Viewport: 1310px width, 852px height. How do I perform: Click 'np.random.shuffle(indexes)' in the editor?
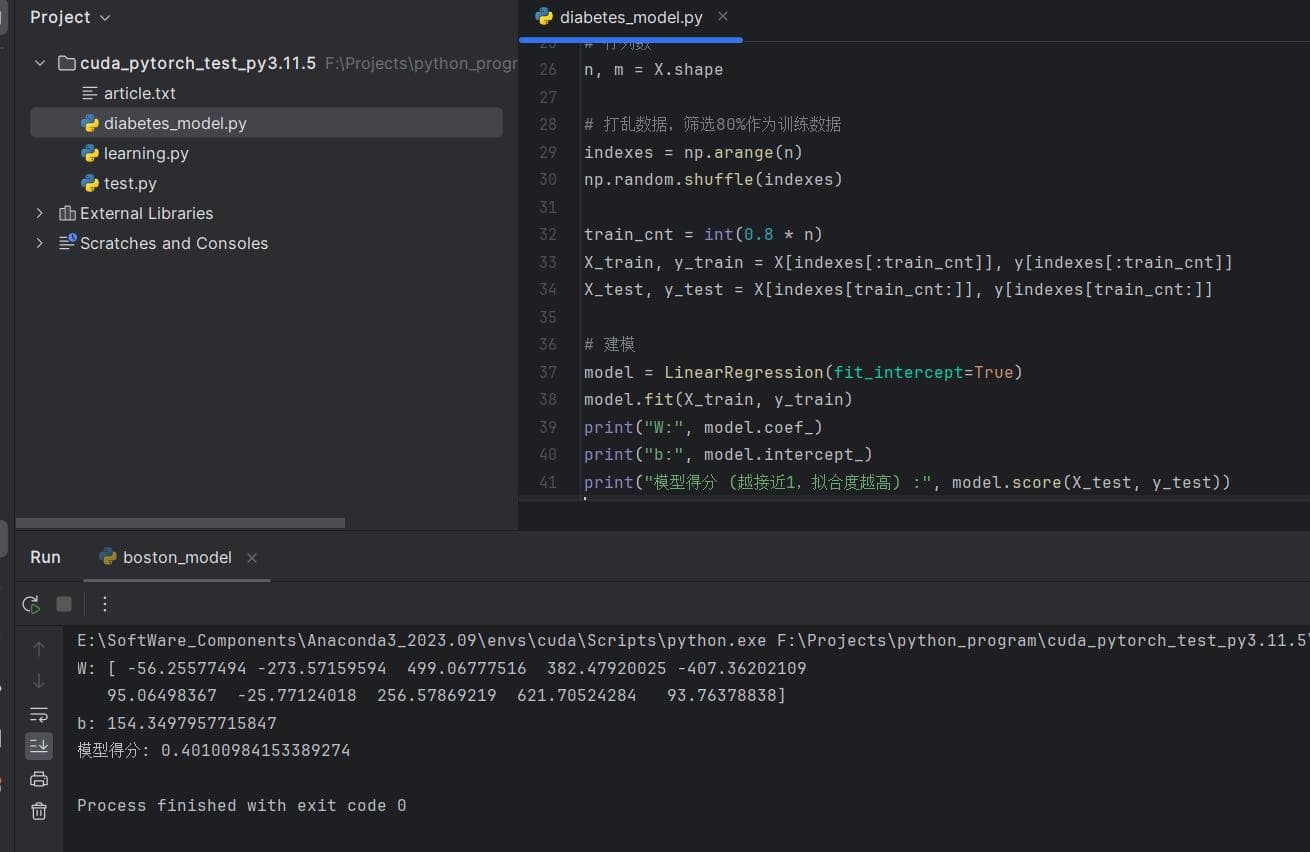click(x=713, y=180)
